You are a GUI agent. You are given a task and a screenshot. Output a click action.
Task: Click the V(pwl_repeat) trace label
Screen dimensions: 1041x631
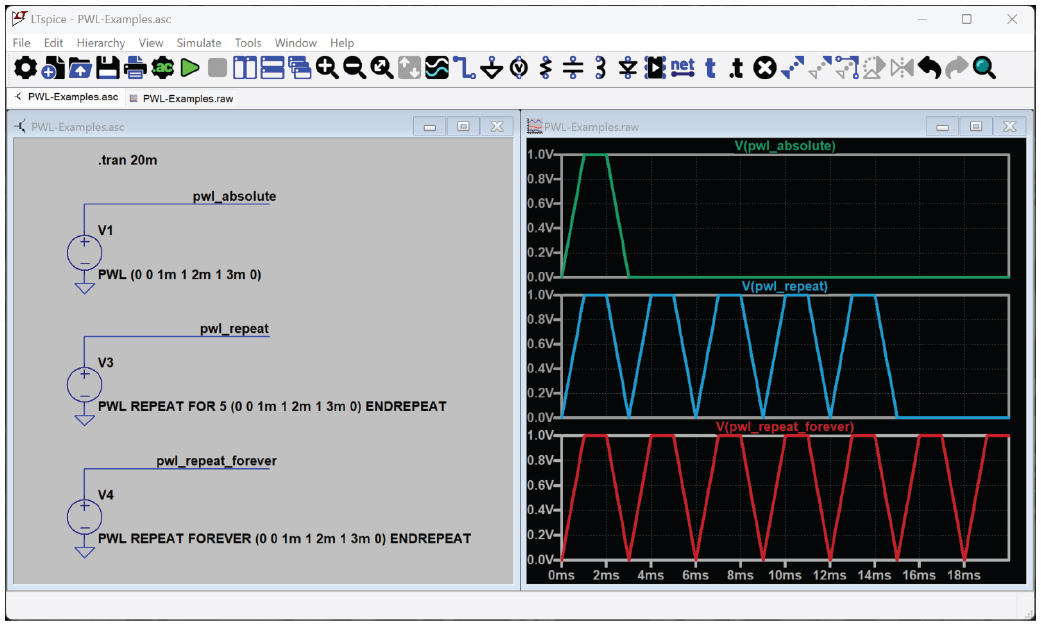tap(784, 286)
